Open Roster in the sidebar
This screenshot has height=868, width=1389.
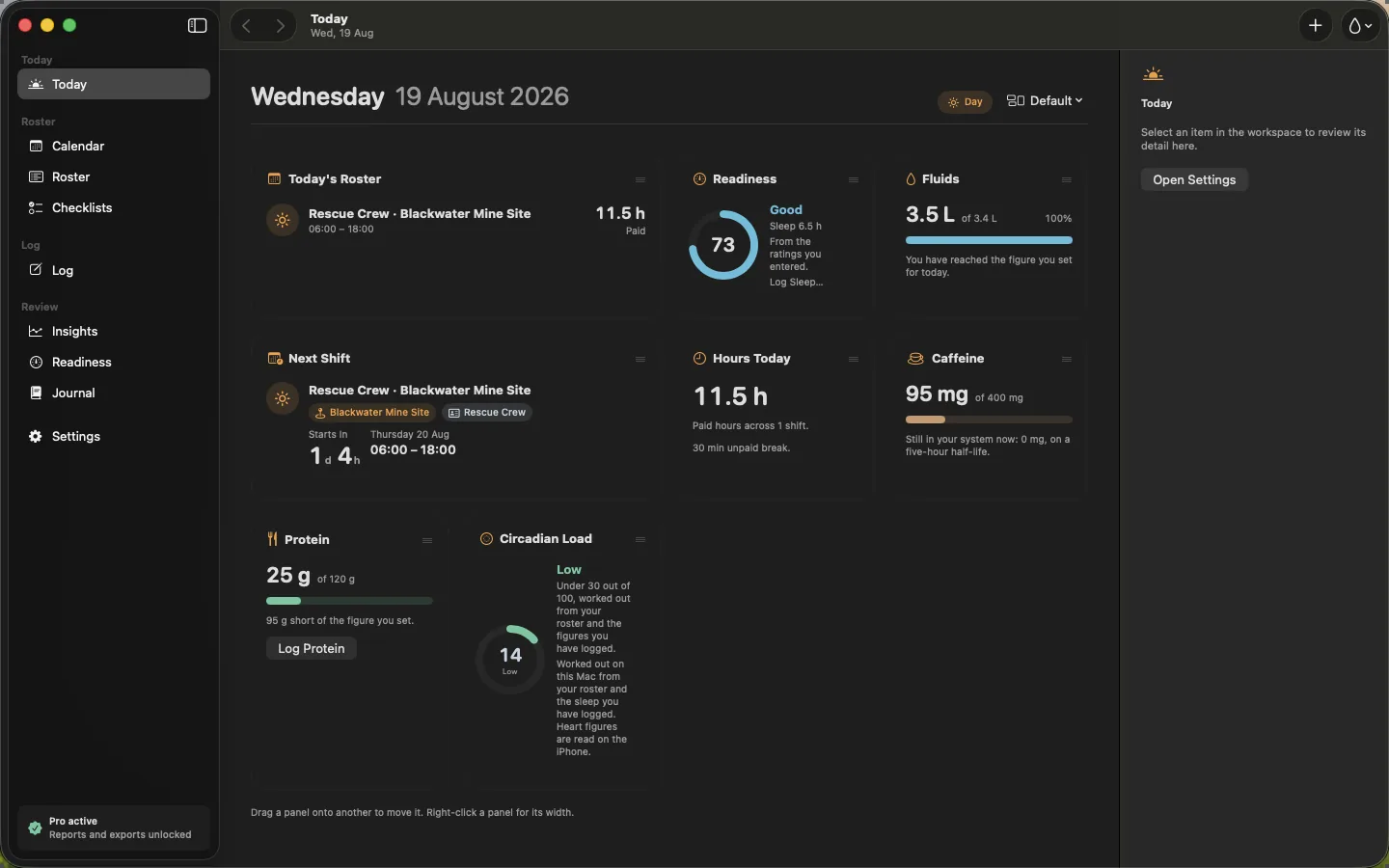114,177
